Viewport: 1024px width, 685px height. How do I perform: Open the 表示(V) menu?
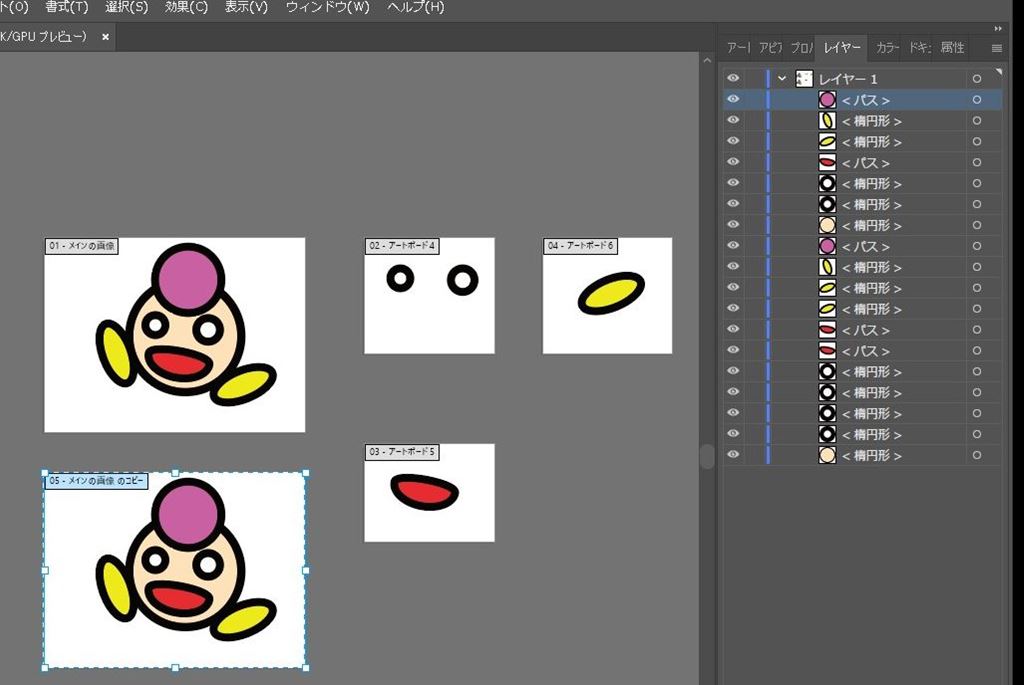tap(246, 7)
